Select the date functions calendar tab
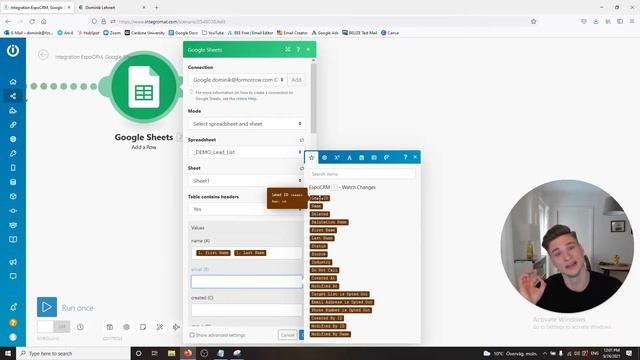The image size is (640, 360). click(x=362, y=158)
